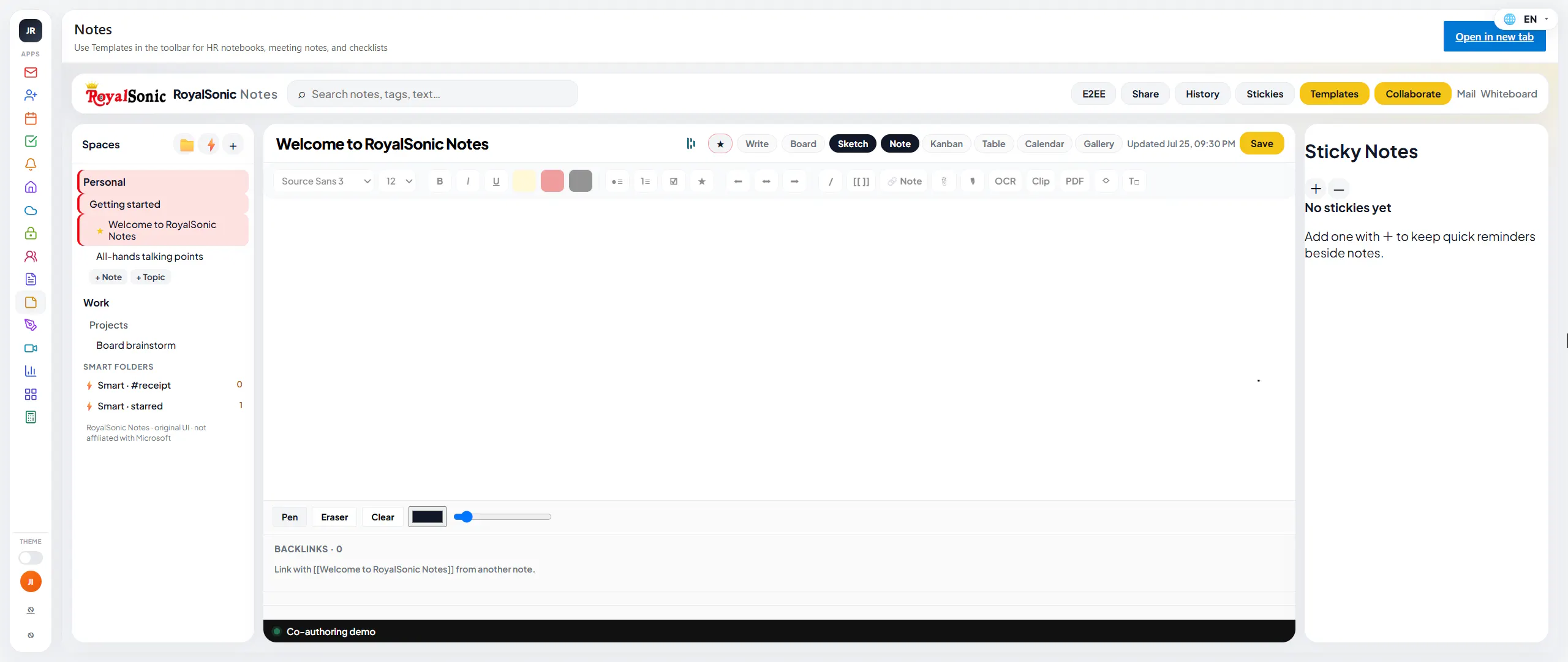This screenshot has height=662, width=1568.
Task: Add a sticky with the plus icon
Action: pyautogui.click(x=1316, y=189)
